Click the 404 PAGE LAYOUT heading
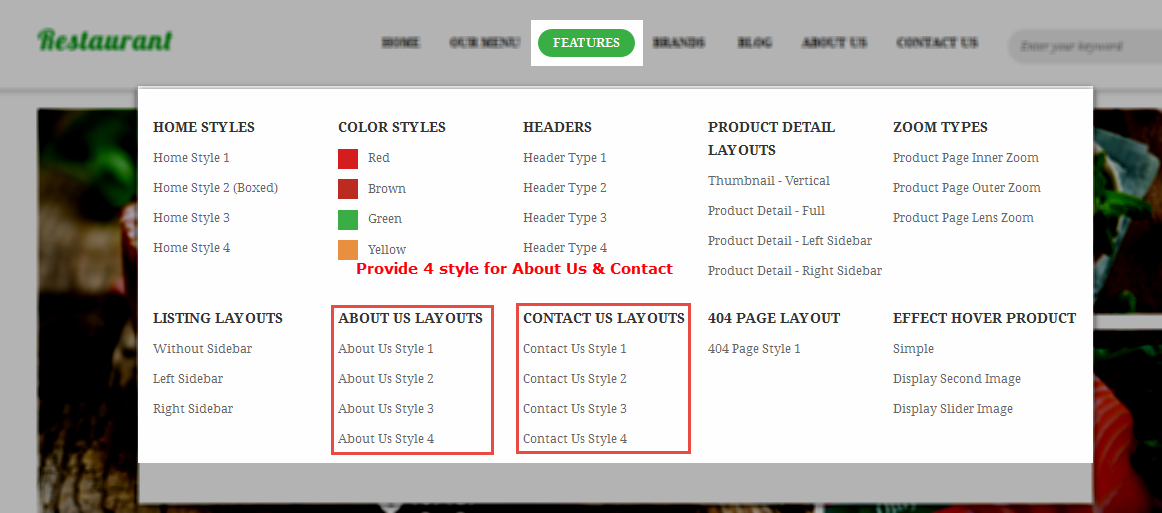 click(774, 319)
